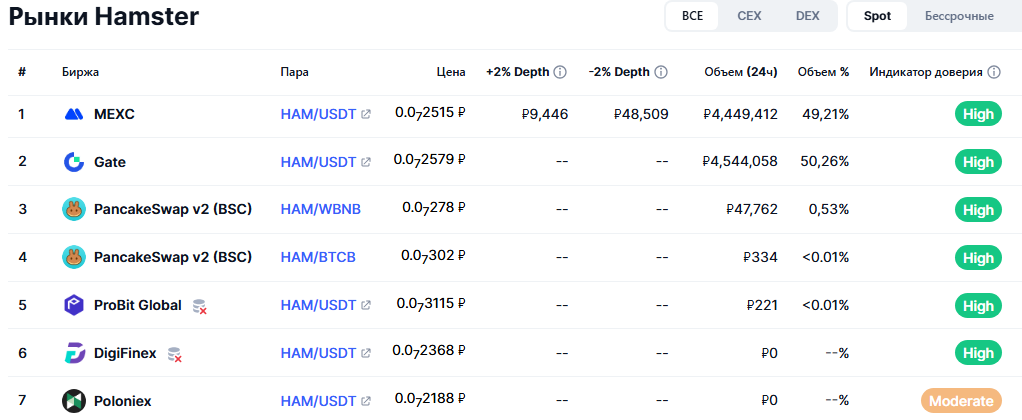Screen dimensions: 1022x420
Task: Open the Poloniex exchange name
Action: [123, 401]
